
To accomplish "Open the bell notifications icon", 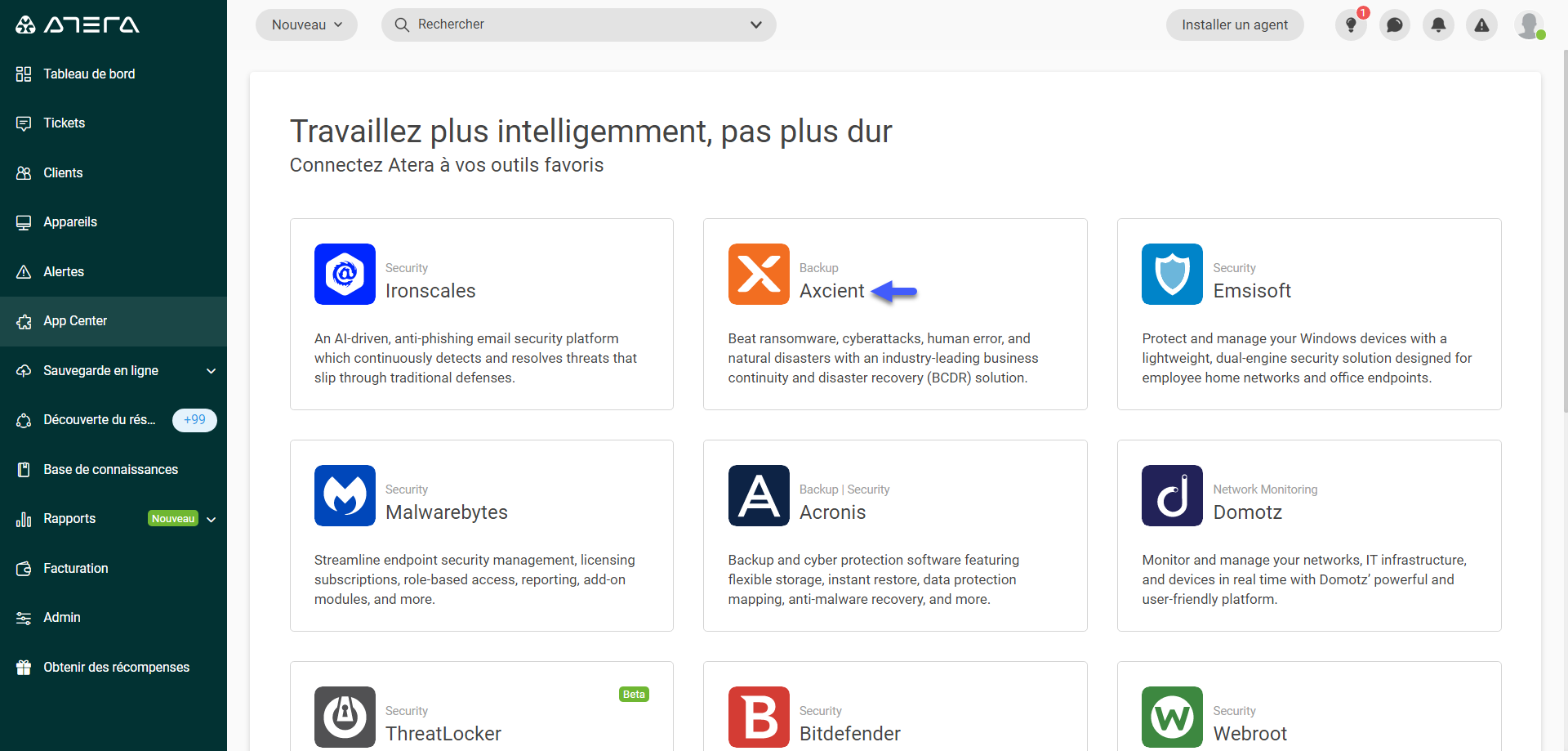I will pyautogui.click(x=1438, y=25).
